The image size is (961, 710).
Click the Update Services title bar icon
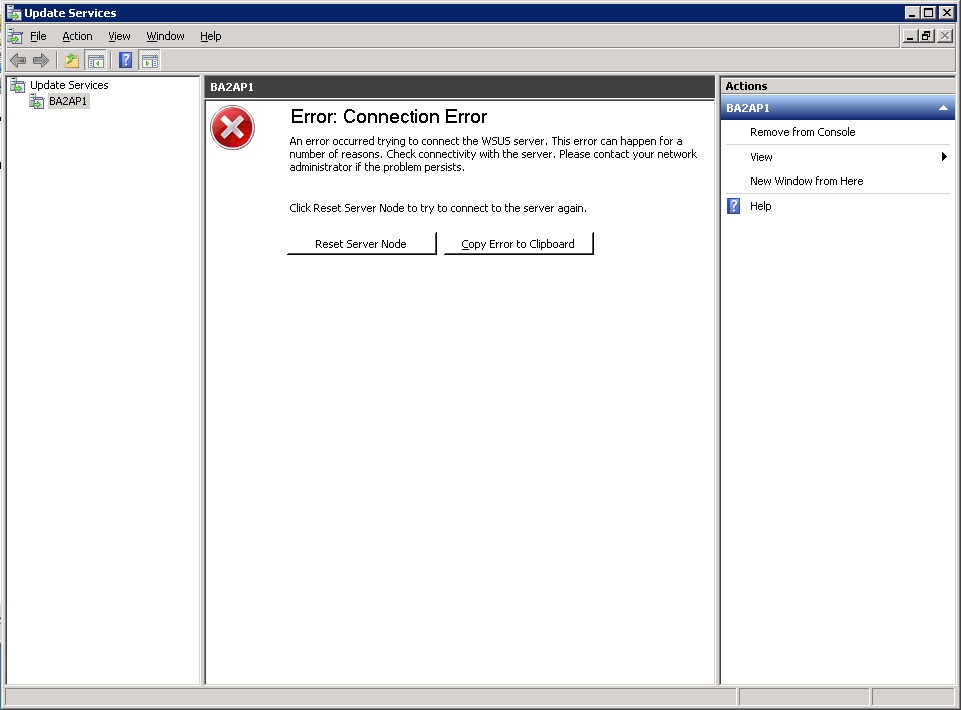coord(13,13)
